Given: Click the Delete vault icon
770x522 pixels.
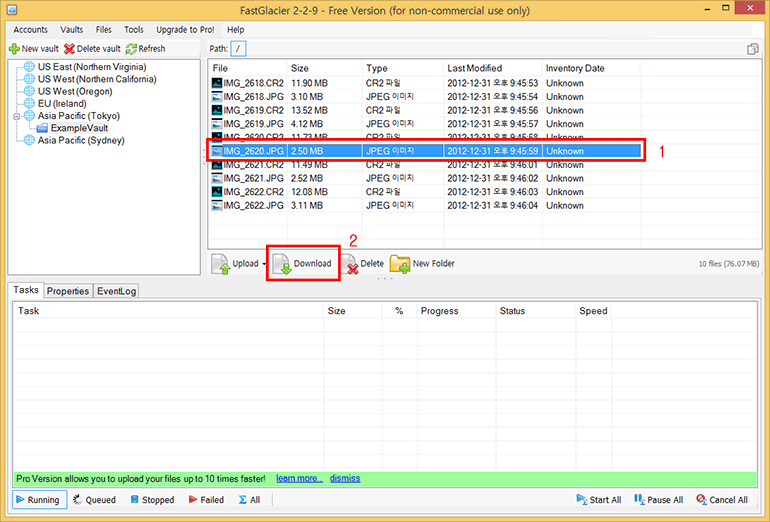Looking at the screenshot, I should [69, 48].
